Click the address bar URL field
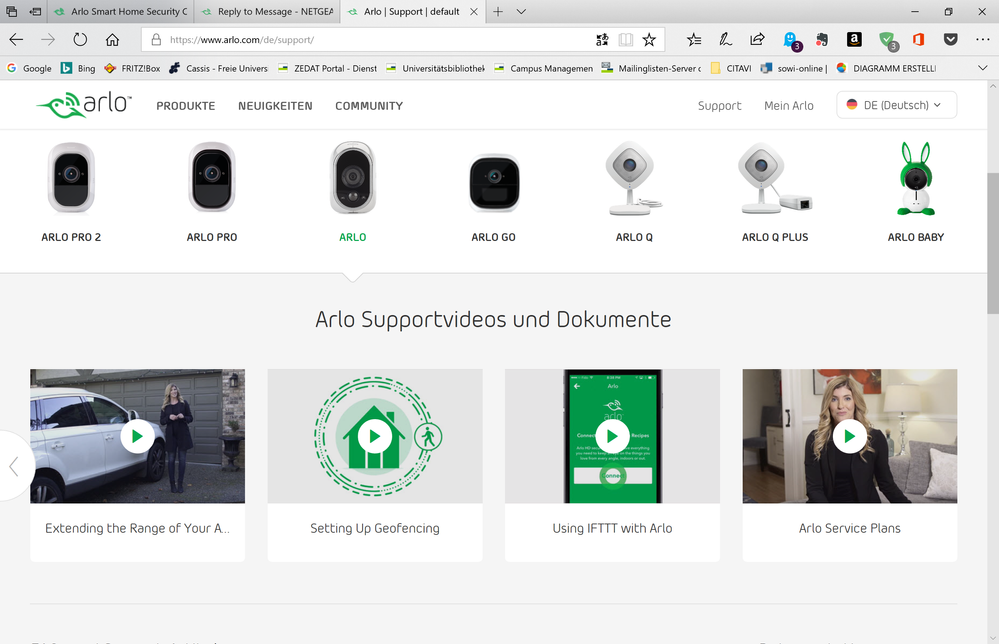Screen dimensions: 999x644 [376, 39]
